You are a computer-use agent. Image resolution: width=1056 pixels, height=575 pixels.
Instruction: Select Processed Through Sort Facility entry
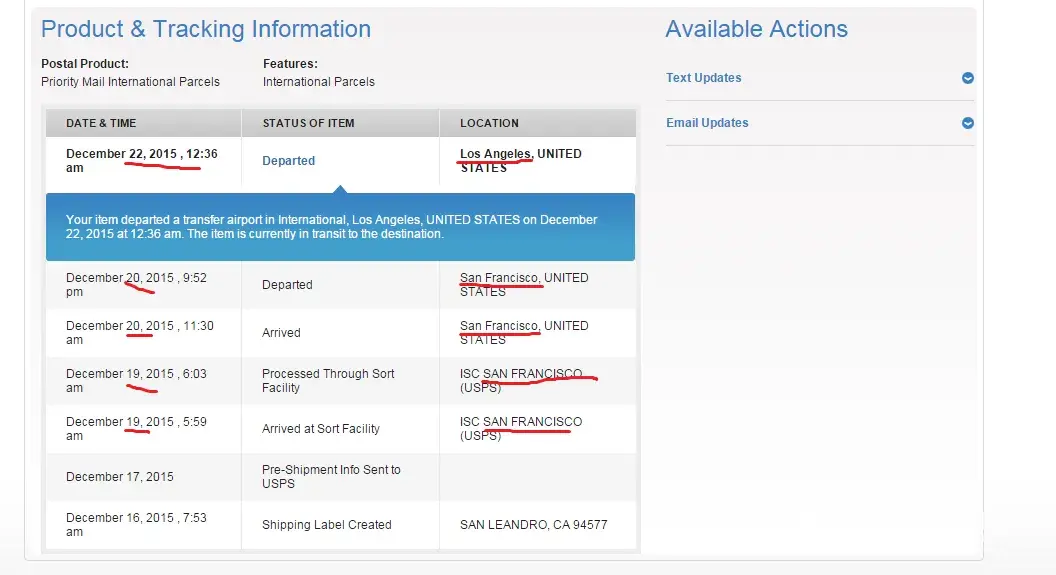[x=328, y=380]
